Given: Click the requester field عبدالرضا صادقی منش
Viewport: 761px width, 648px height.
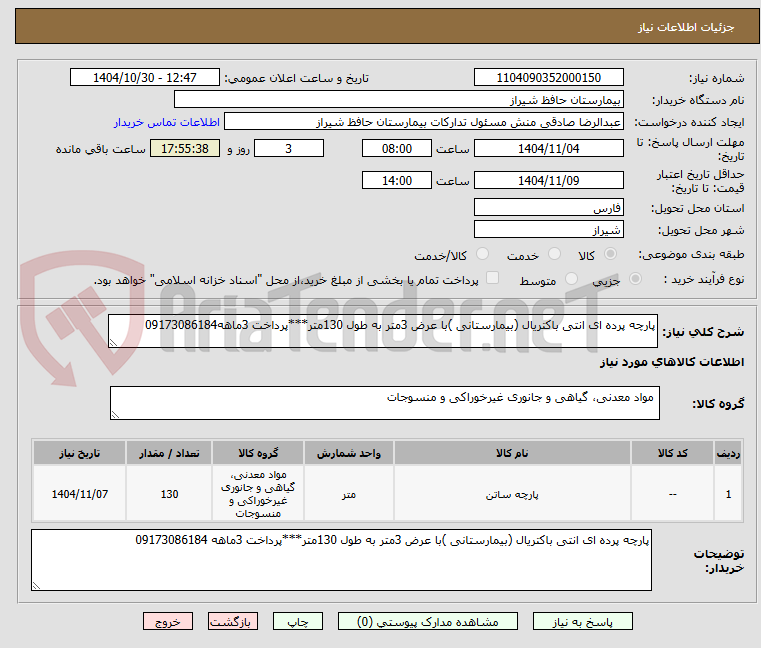Looking at the screenshot, I should (x=424, y=122).
